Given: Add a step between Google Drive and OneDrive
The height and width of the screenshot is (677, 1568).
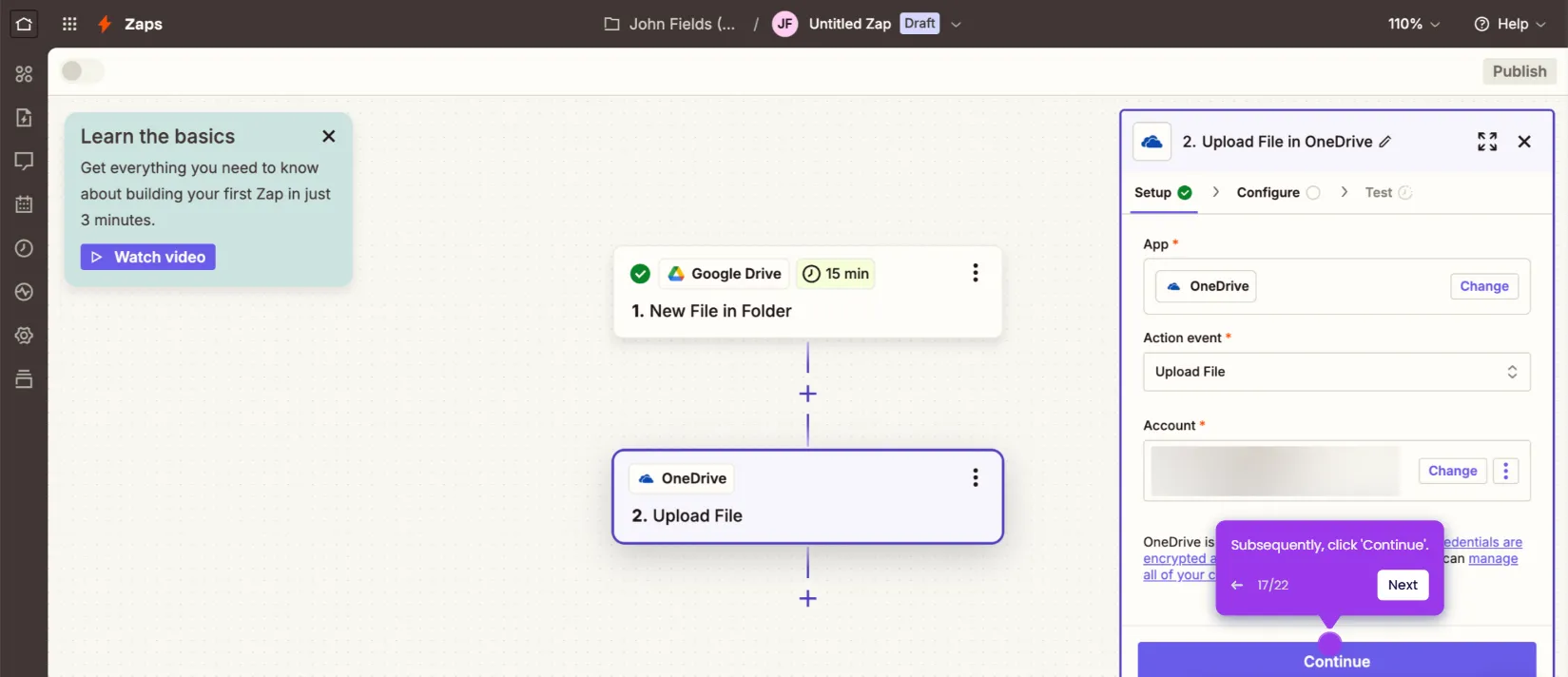Looking at the screenshot, I should point(807,394).
